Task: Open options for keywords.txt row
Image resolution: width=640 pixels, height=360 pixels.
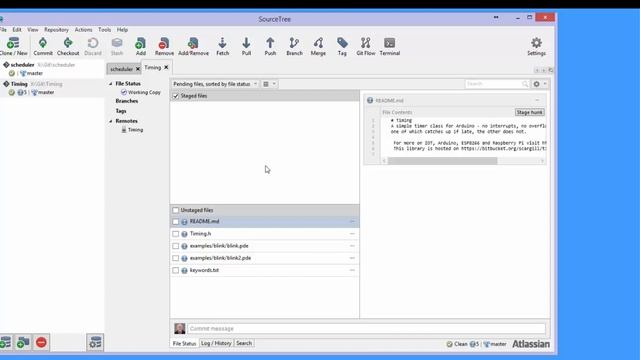Action: tap(352, 270)
